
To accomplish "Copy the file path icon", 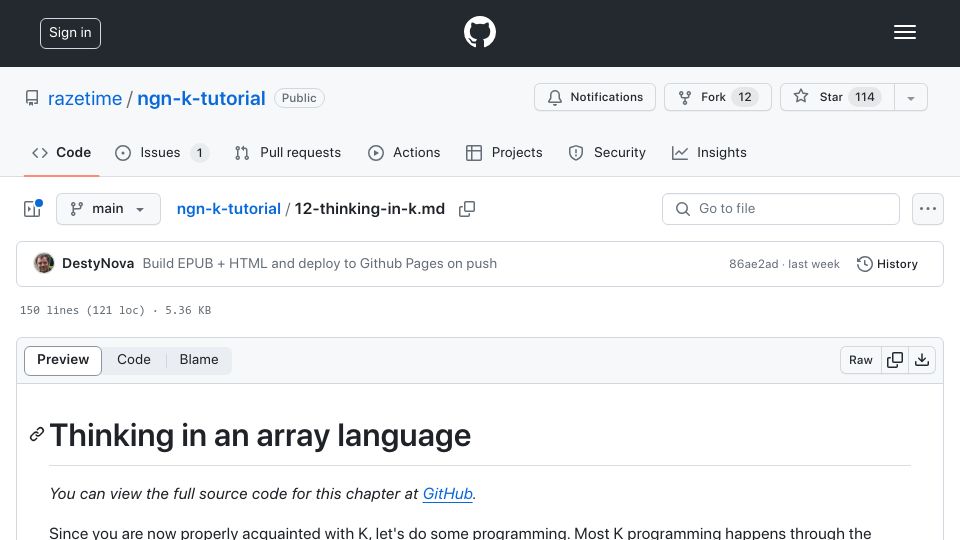I will tap(467, 209).
